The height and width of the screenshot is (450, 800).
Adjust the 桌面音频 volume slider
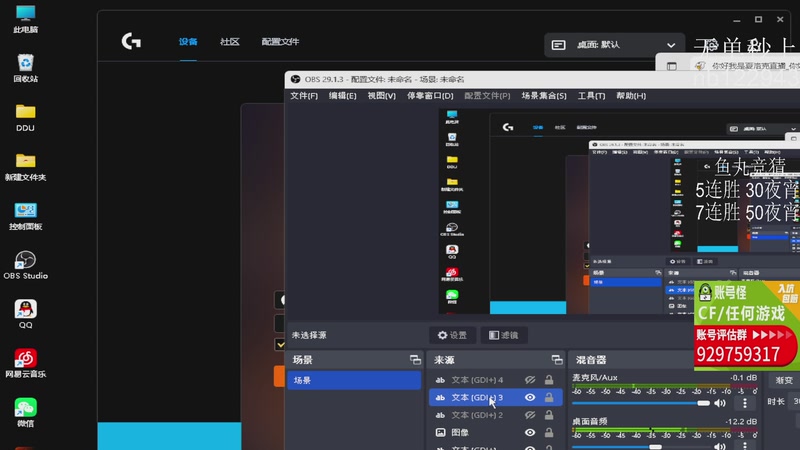[x=641, y=447]
